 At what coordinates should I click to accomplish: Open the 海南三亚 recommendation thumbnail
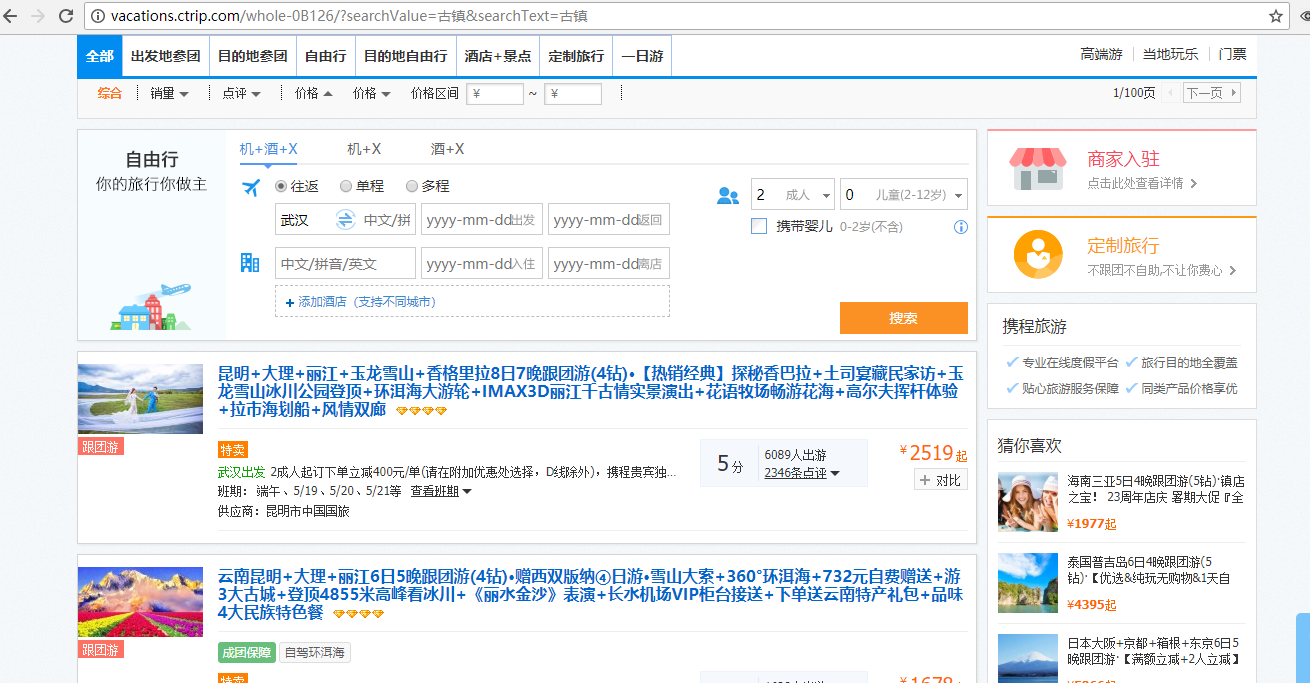click(1027, 502)
